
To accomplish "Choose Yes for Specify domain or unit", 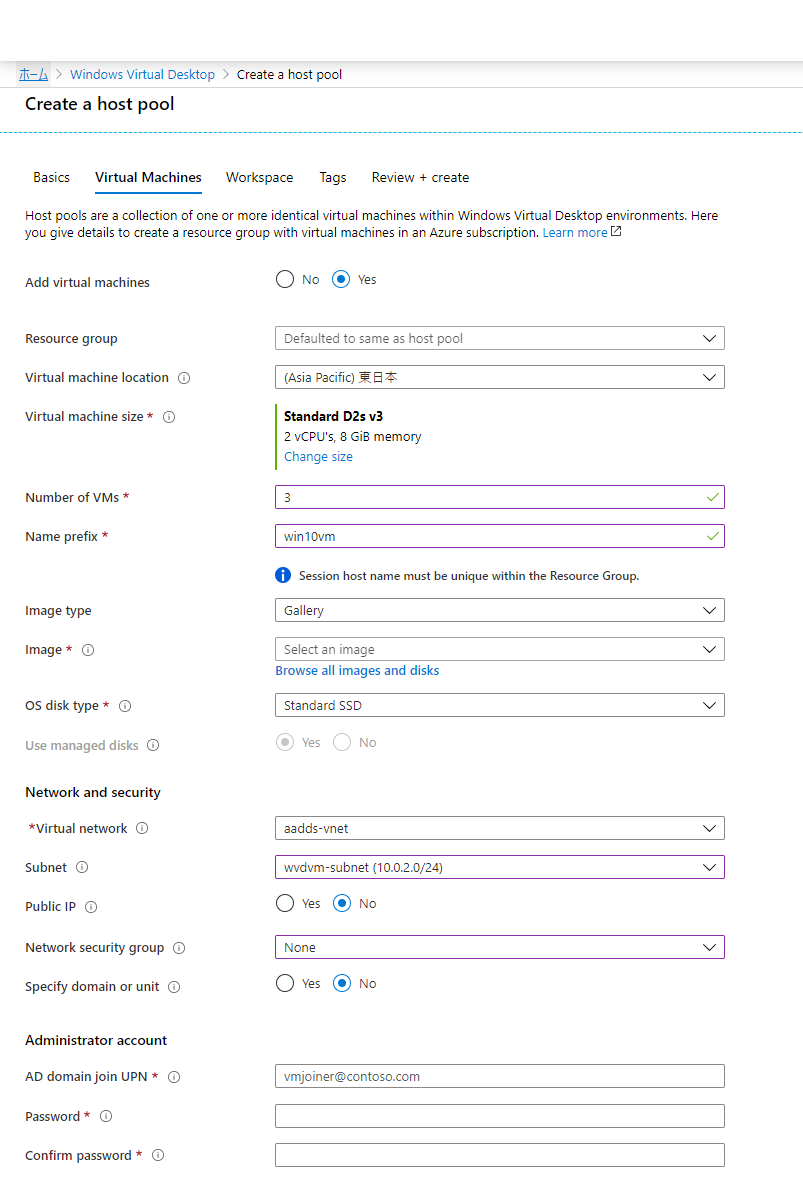I will (x=285, y=984).
